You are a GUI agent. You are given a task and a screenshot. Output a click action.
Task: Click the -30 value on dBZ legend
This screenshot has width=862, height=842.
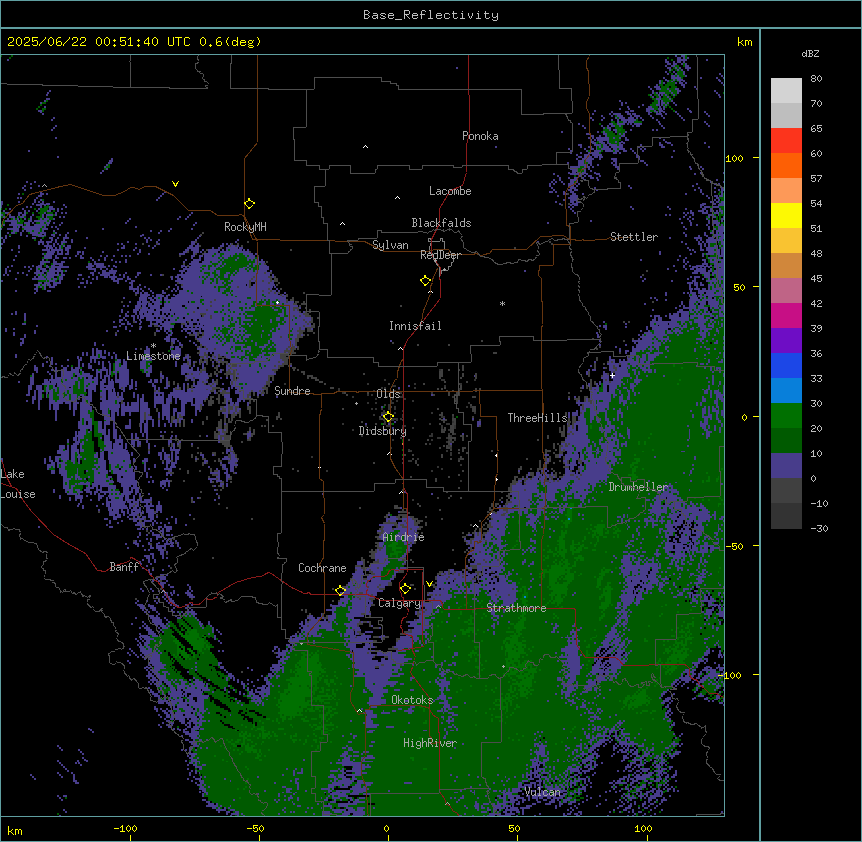pos(819,529)
